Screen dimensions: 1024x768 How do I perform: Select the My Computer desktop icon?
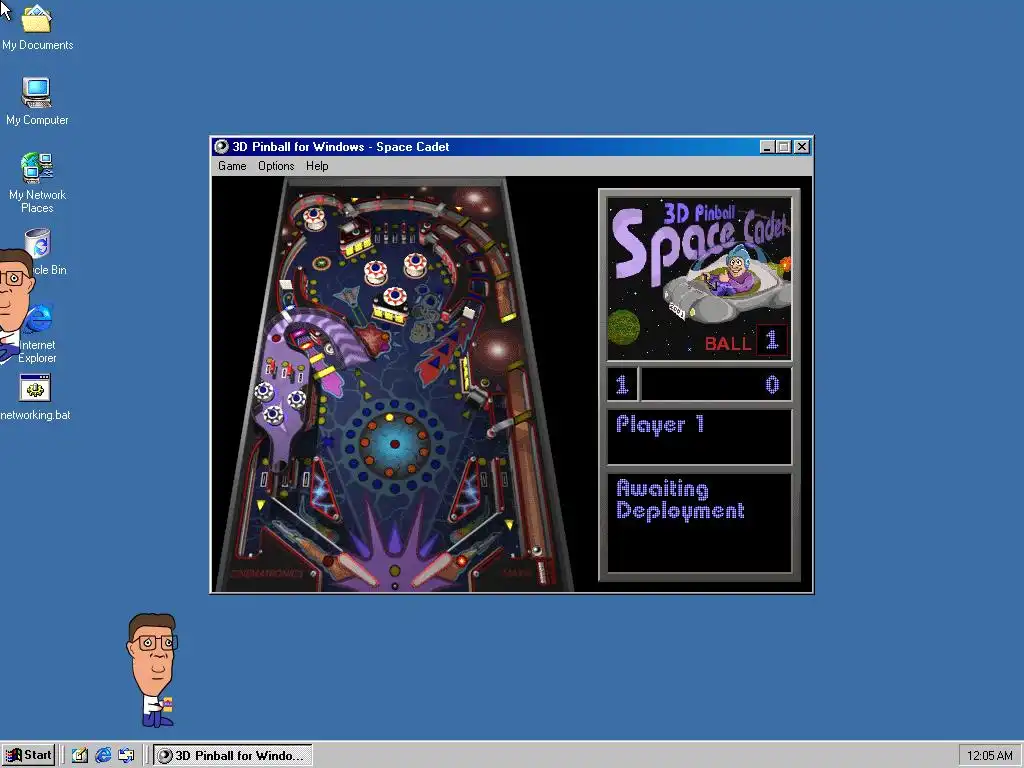37,102
